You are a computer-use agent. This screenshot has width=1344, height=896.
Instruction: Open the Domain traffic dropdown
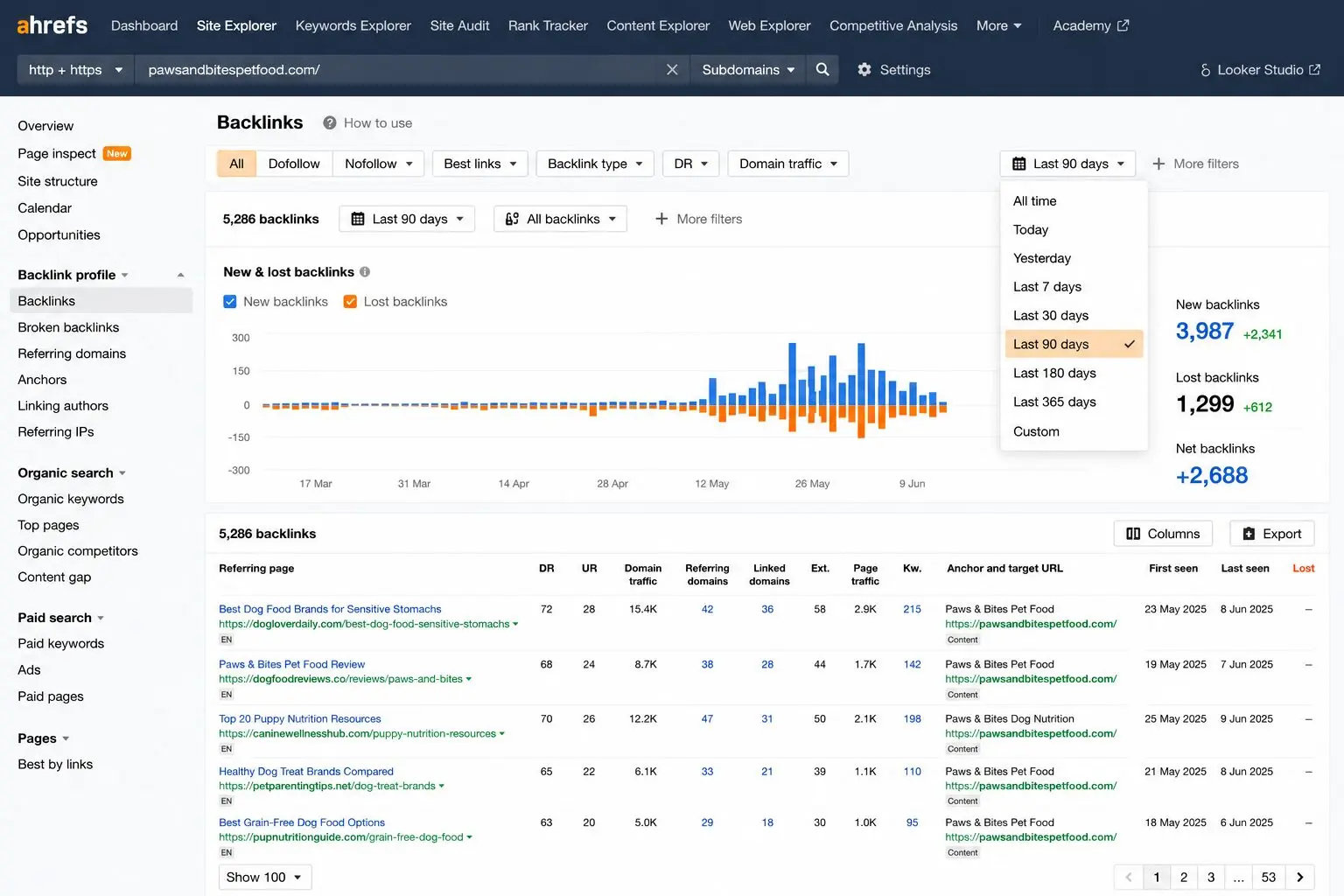point(788,164)
